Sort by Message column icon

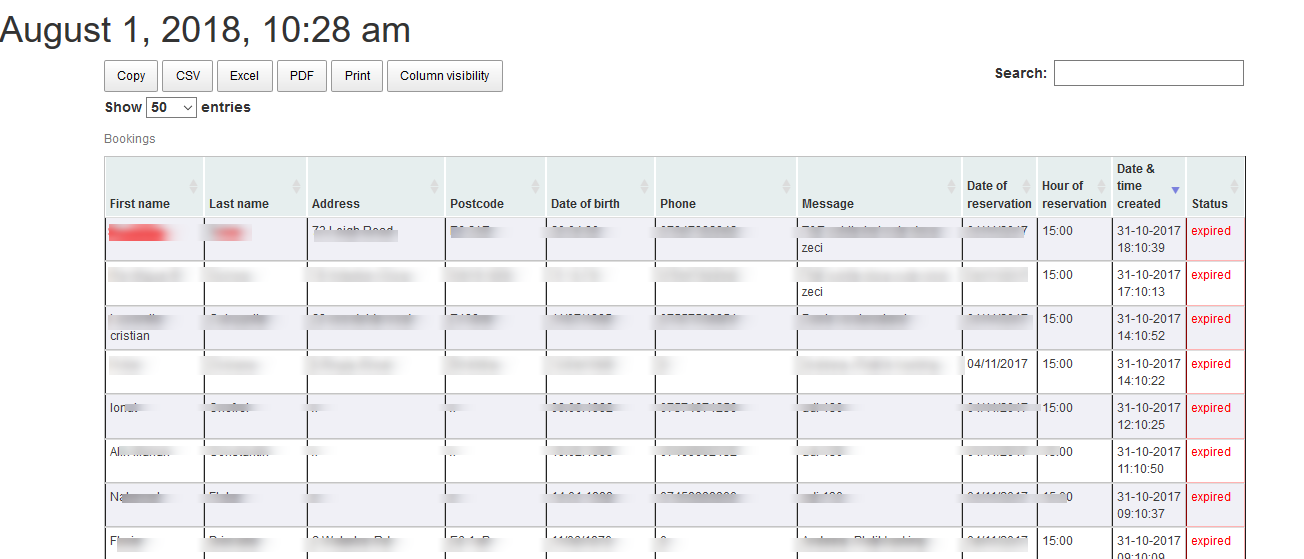click(952, 186)
